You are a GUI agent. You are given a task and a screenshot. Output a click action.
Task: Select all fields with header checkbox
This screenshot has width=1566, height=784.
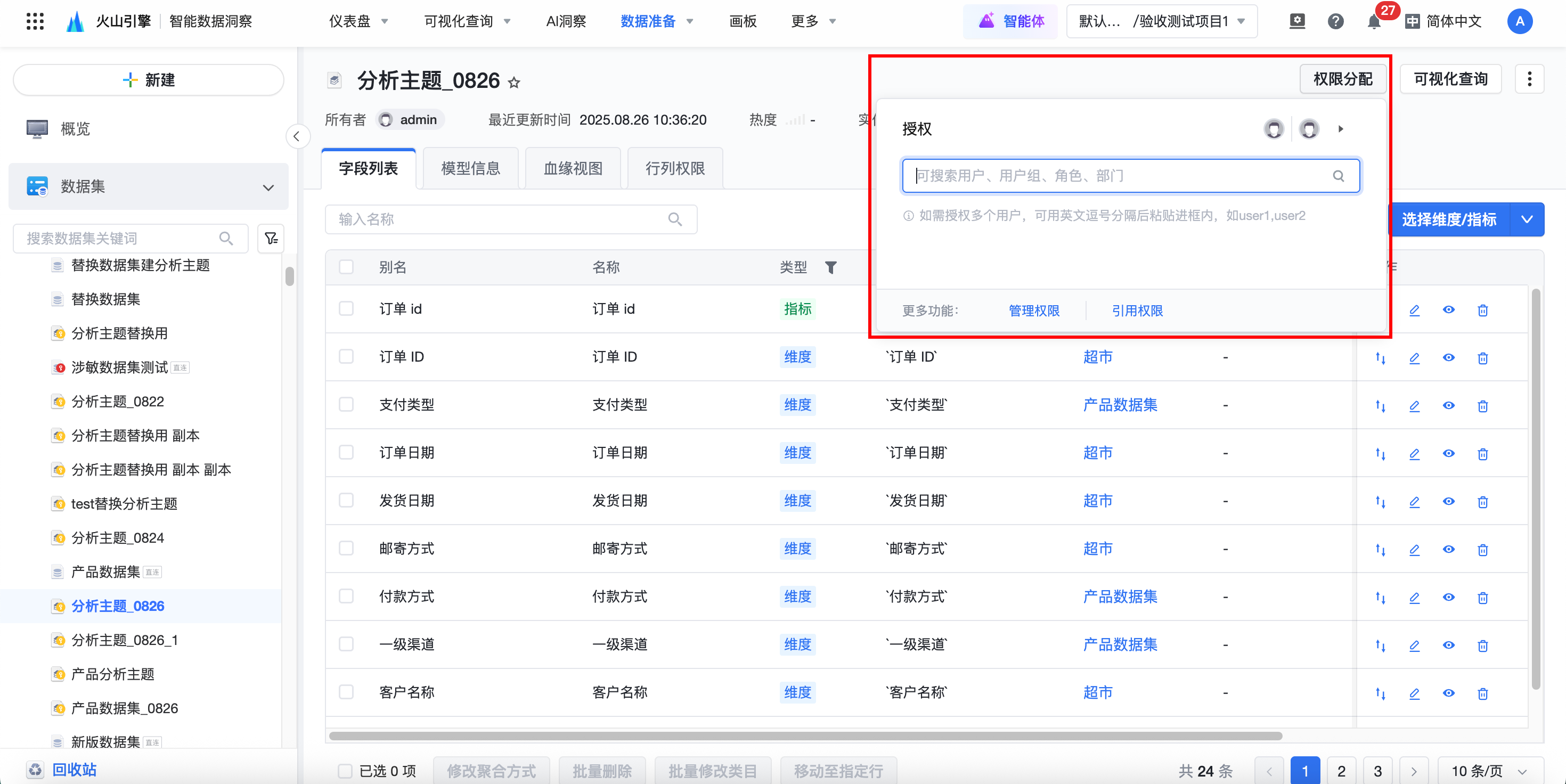pyautogui.click(x=347, y=267)
